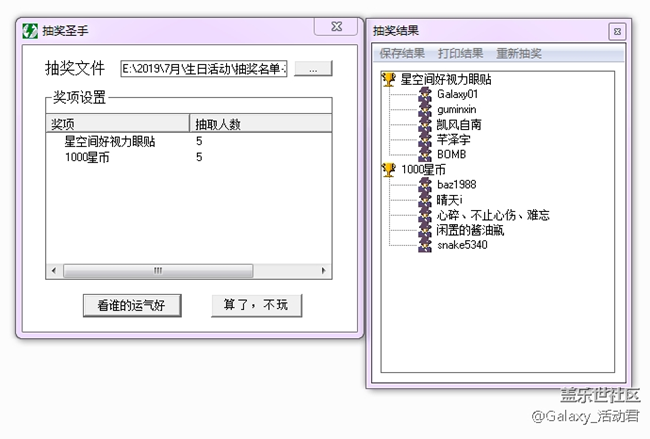Click 打印结果 in the results toolbar
The width and height of the screenshot is (650, 439).
pos(460,53)
